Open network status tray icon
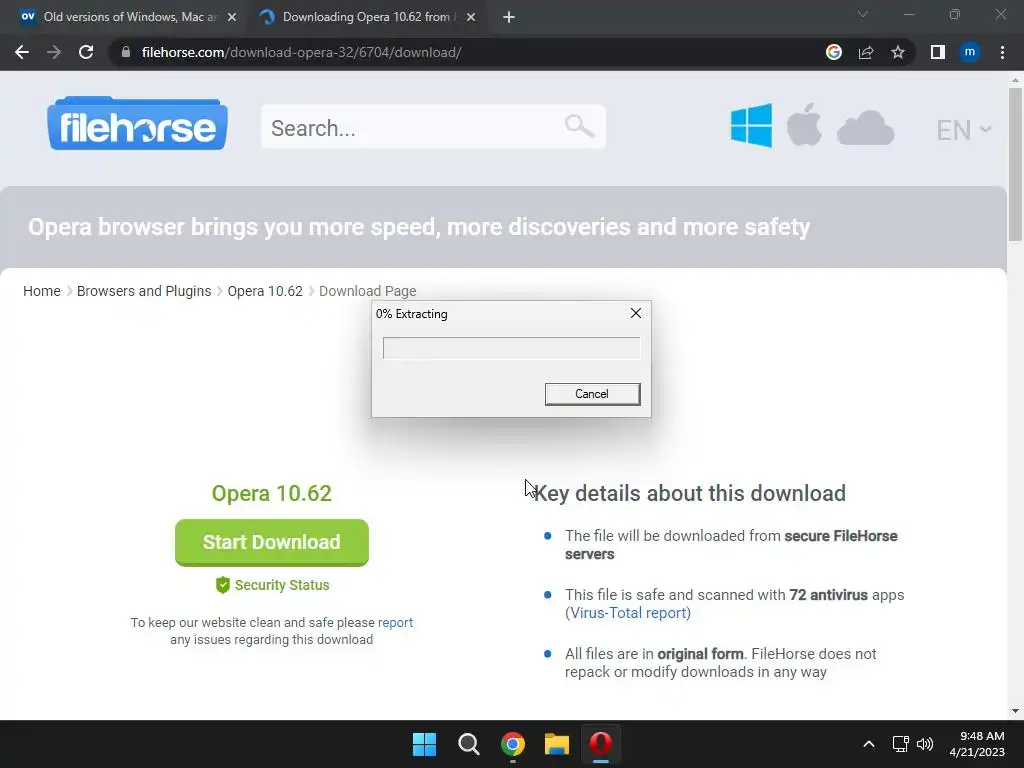 pos(901,744)
